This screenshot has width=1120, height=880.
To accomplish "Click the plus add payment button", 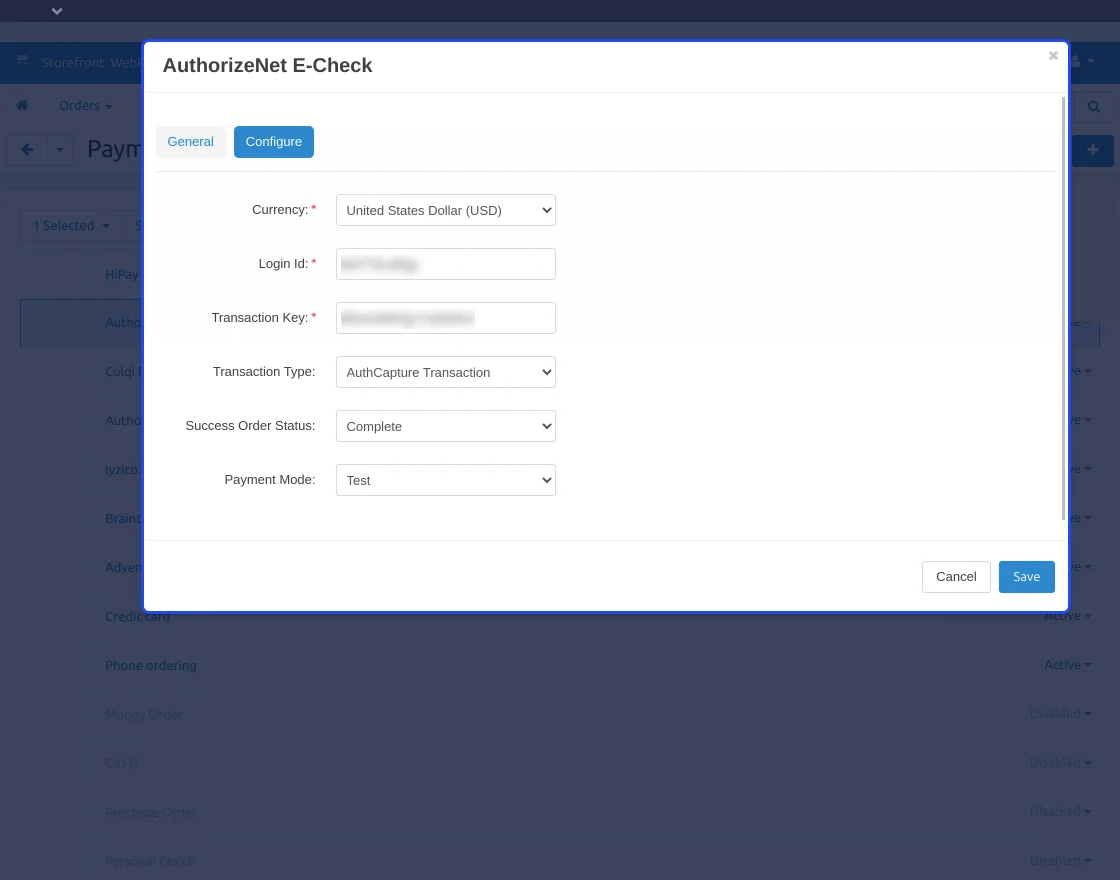I will point(1093,150).
